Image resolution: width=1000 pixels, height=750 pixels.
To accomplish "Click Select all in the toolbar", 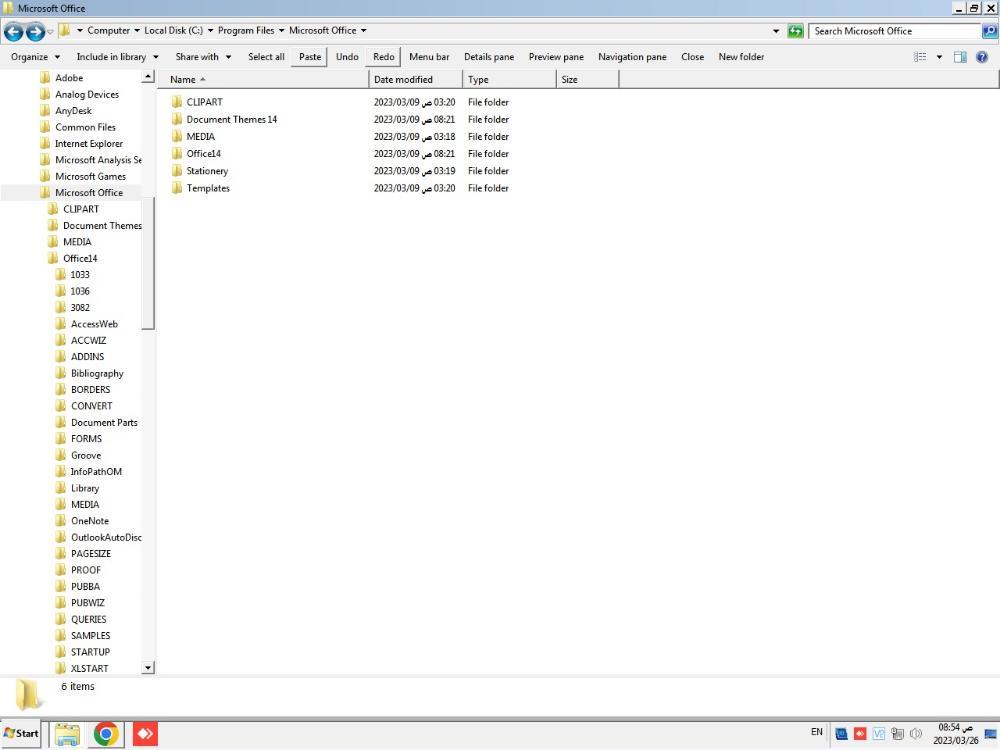I will click(x=266, y=57).
